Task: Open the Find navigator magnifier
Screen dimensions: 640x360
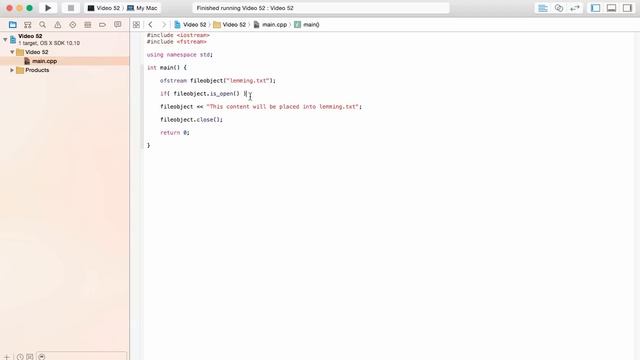Action: [x=42, y=24]
